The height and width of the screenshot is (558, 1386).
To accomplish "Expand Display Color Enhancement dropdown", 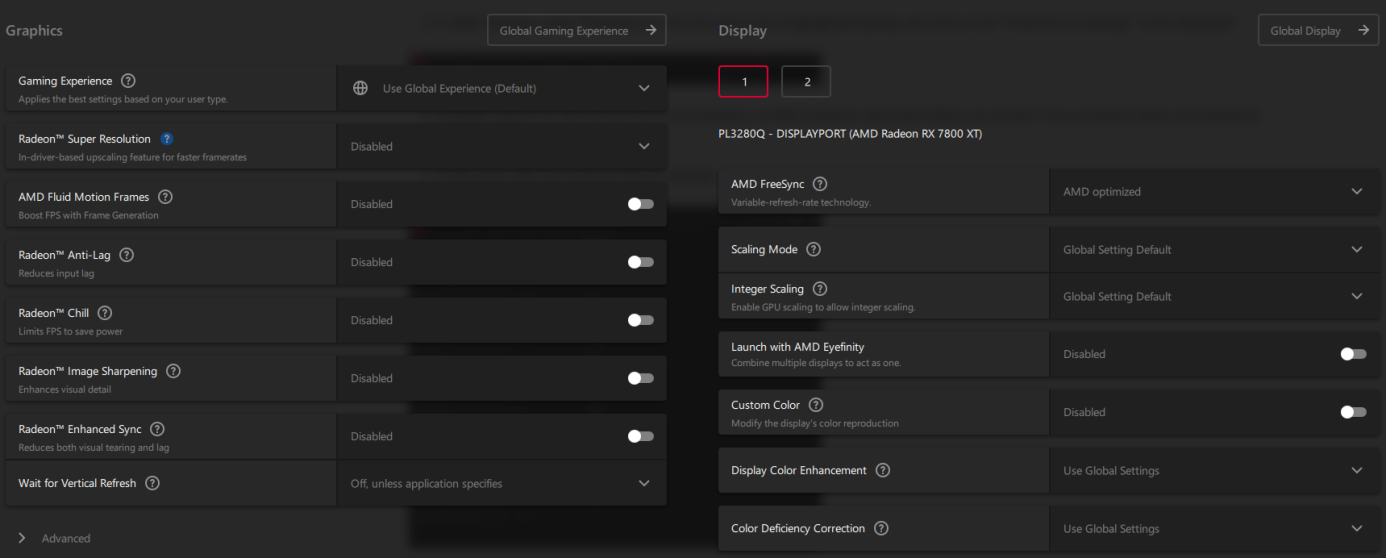I will [x=1214, y=470].
